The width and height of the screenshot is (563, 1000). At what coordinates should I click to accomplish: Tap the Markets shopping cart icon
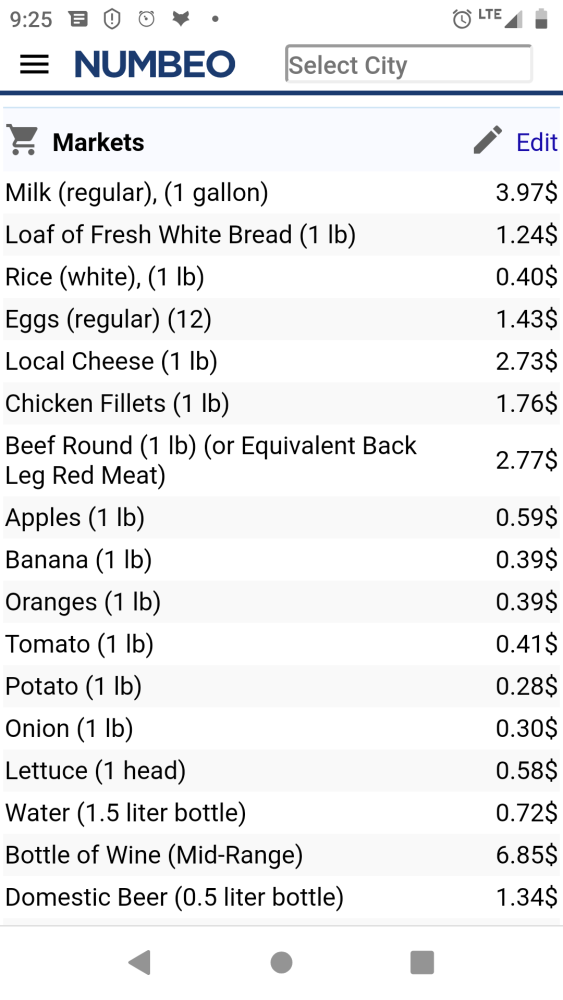click(22, 140)
